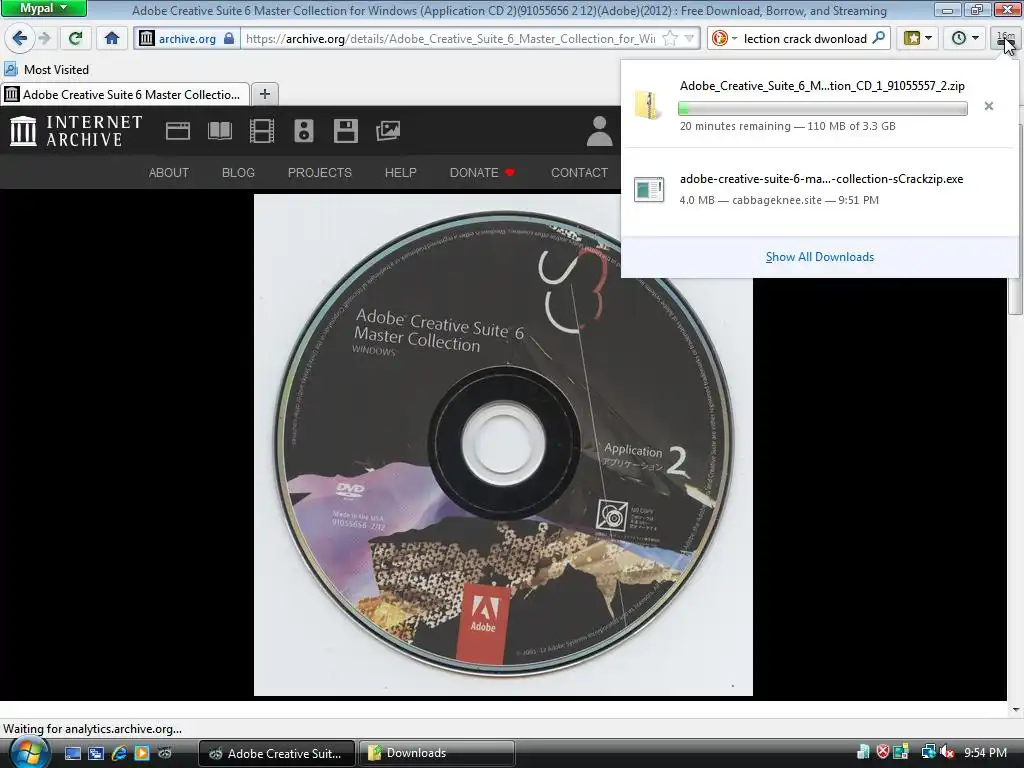Viewport: 1024px width, 768px height.
Task: Open the BLOG navigation link
Action: 238,172
